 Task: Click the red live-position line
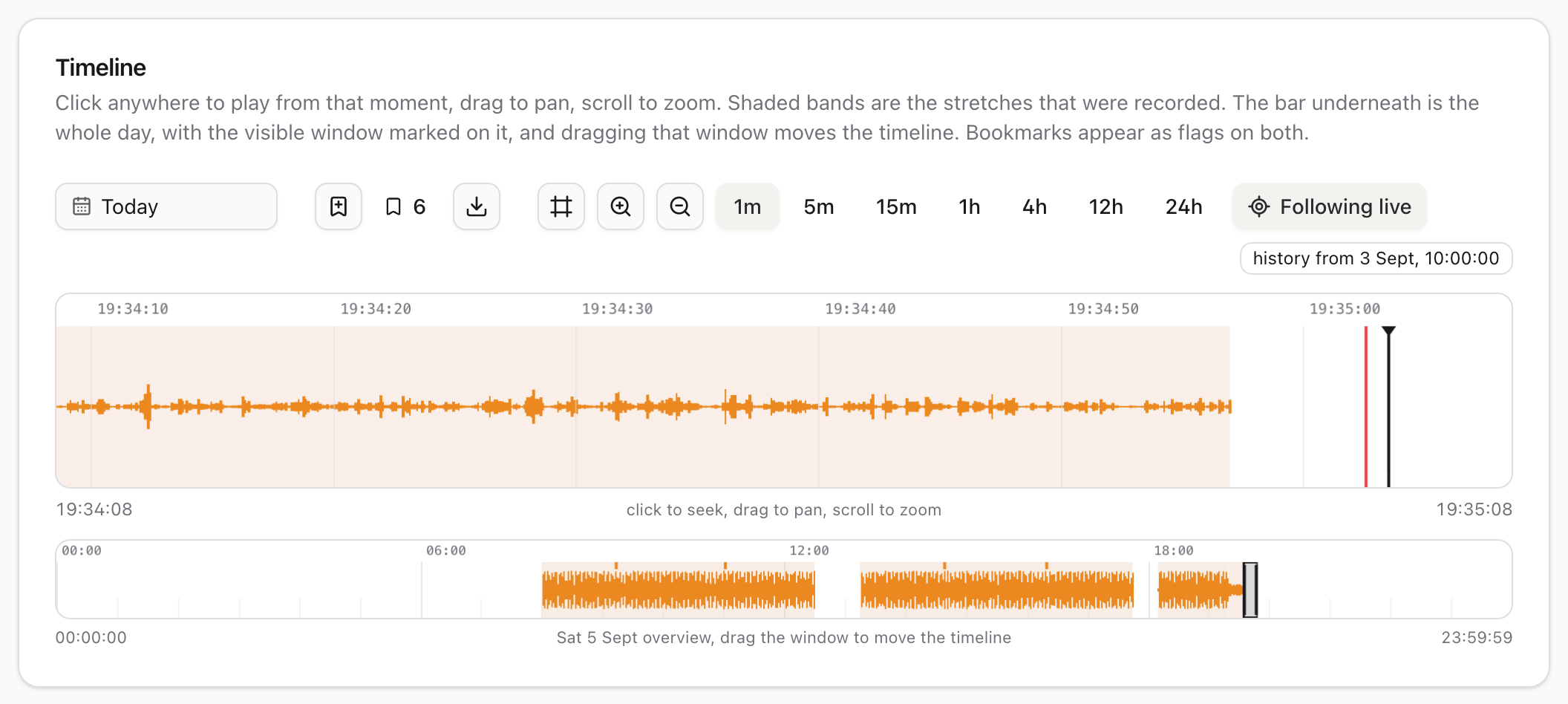click(1366, 406)
